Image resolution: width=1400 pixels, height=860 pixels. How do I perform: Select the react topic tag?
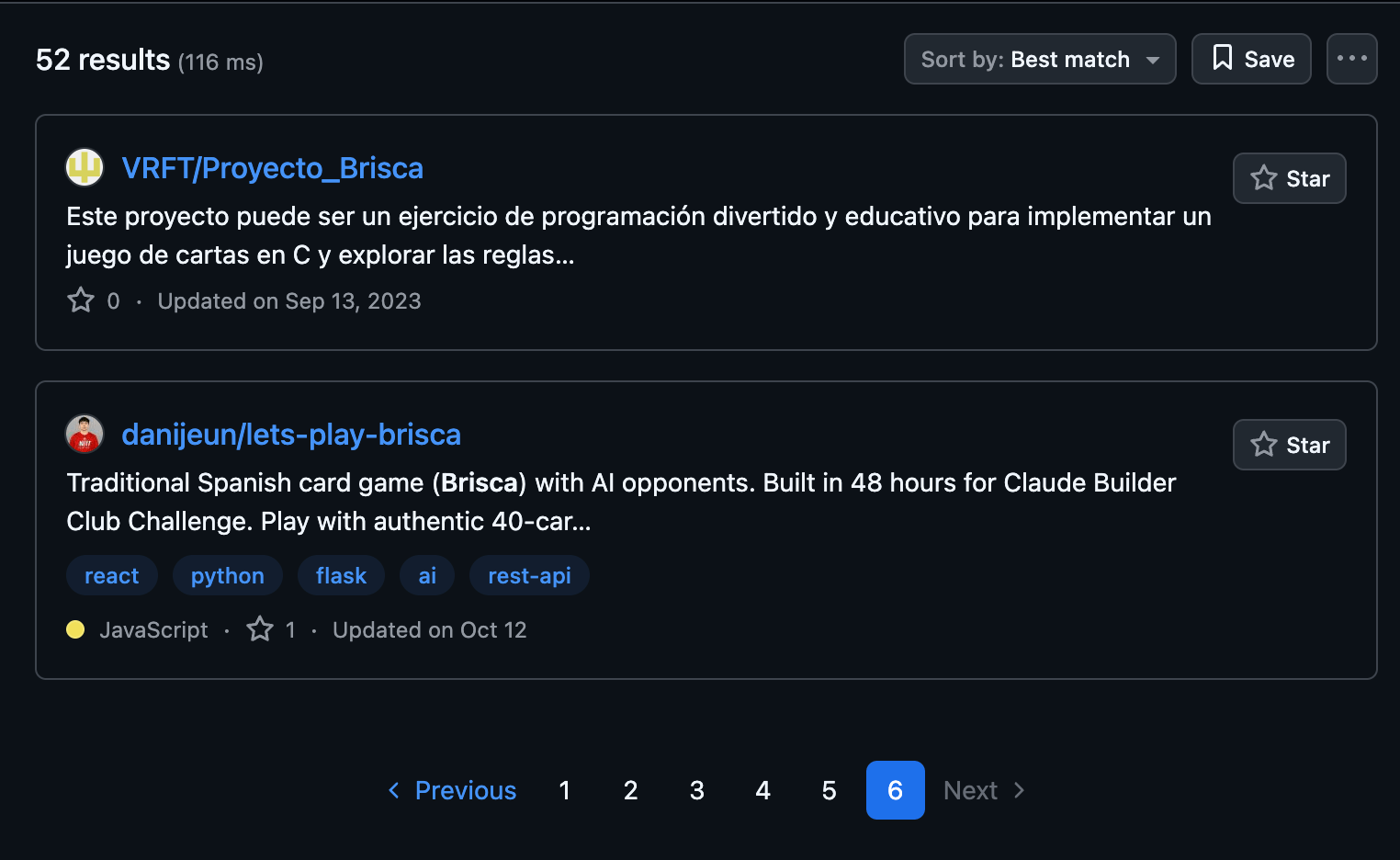111,575
